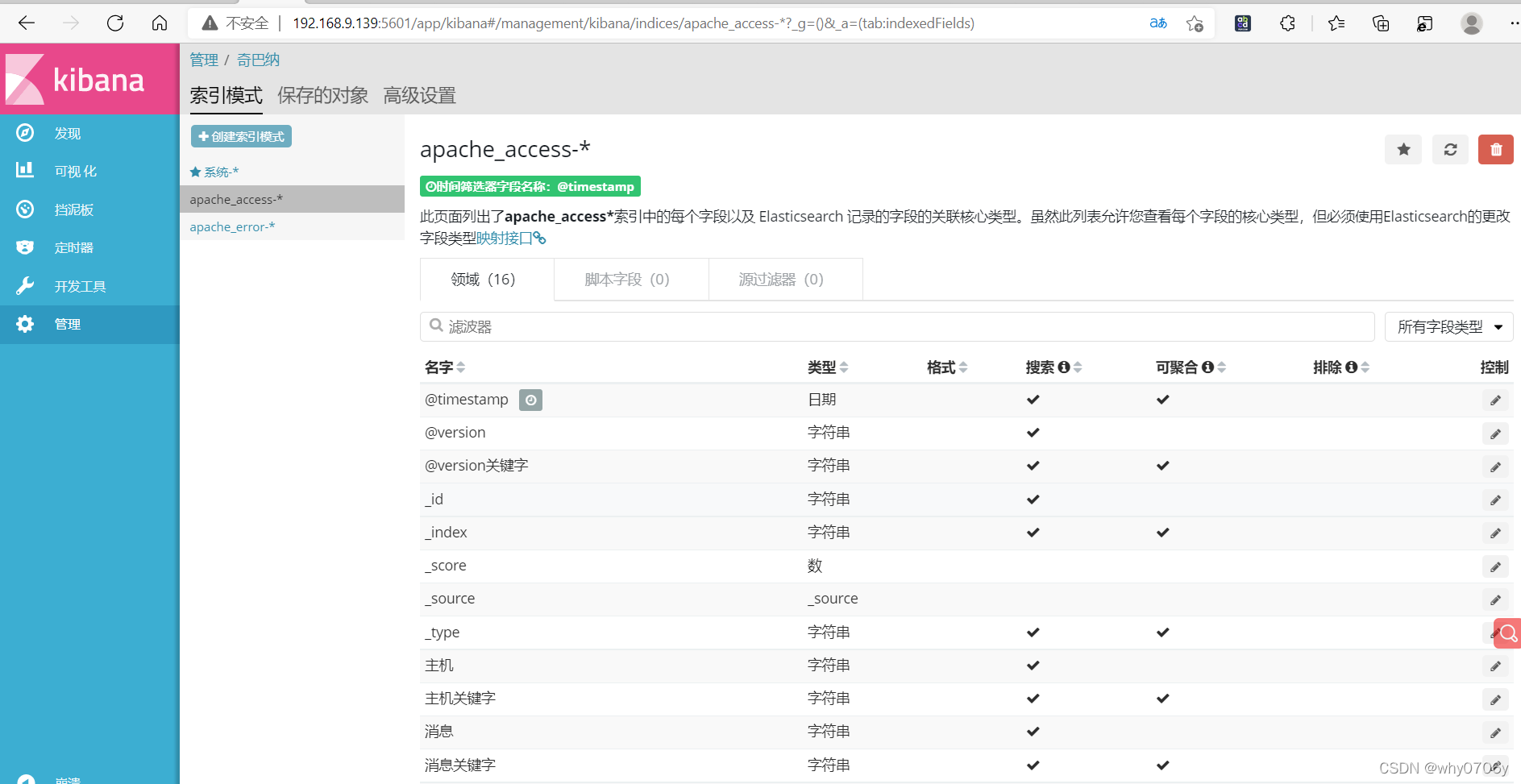This screenshot has width=1521, height=784.
Task: Open the 可视化 (Visualize) sidebar item
Action: pyautogui.click(x=89, y=171)
